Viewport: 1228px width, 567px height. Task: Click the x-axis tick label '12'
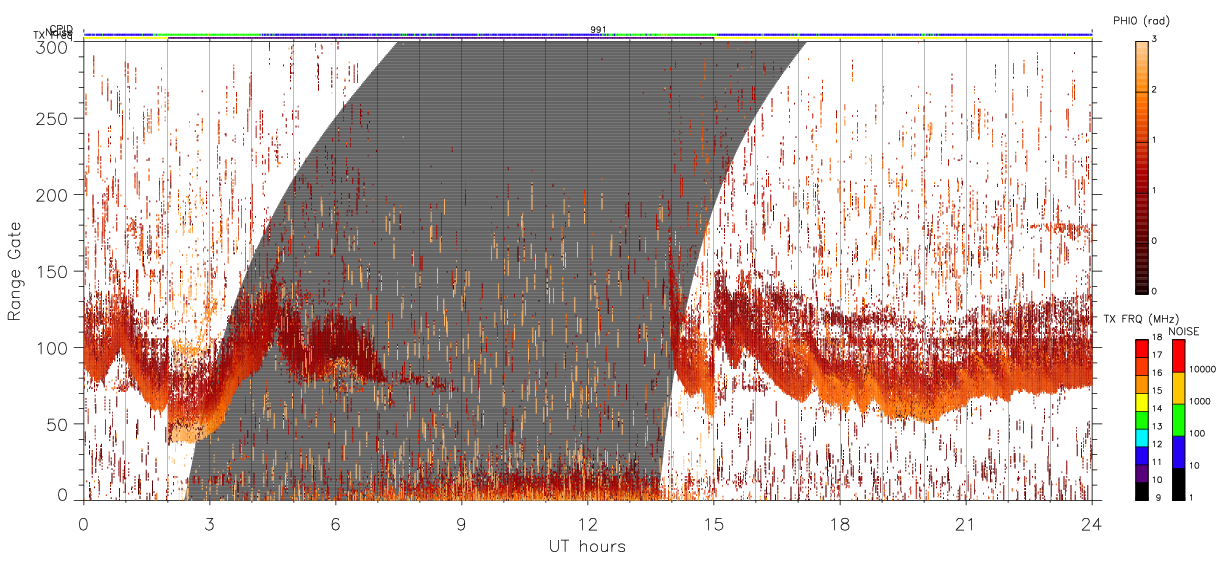coord(587,523)
